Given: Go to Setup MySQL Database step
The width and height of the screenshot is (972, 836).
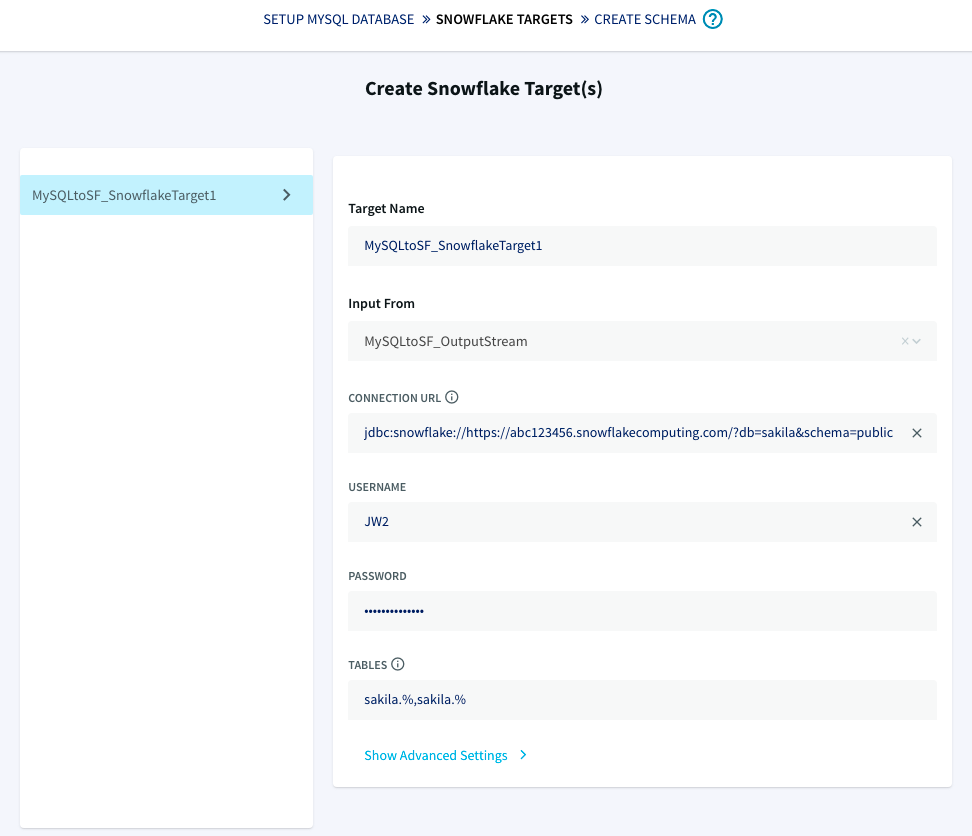Looking at the screenshot, I should pos(338,19).
